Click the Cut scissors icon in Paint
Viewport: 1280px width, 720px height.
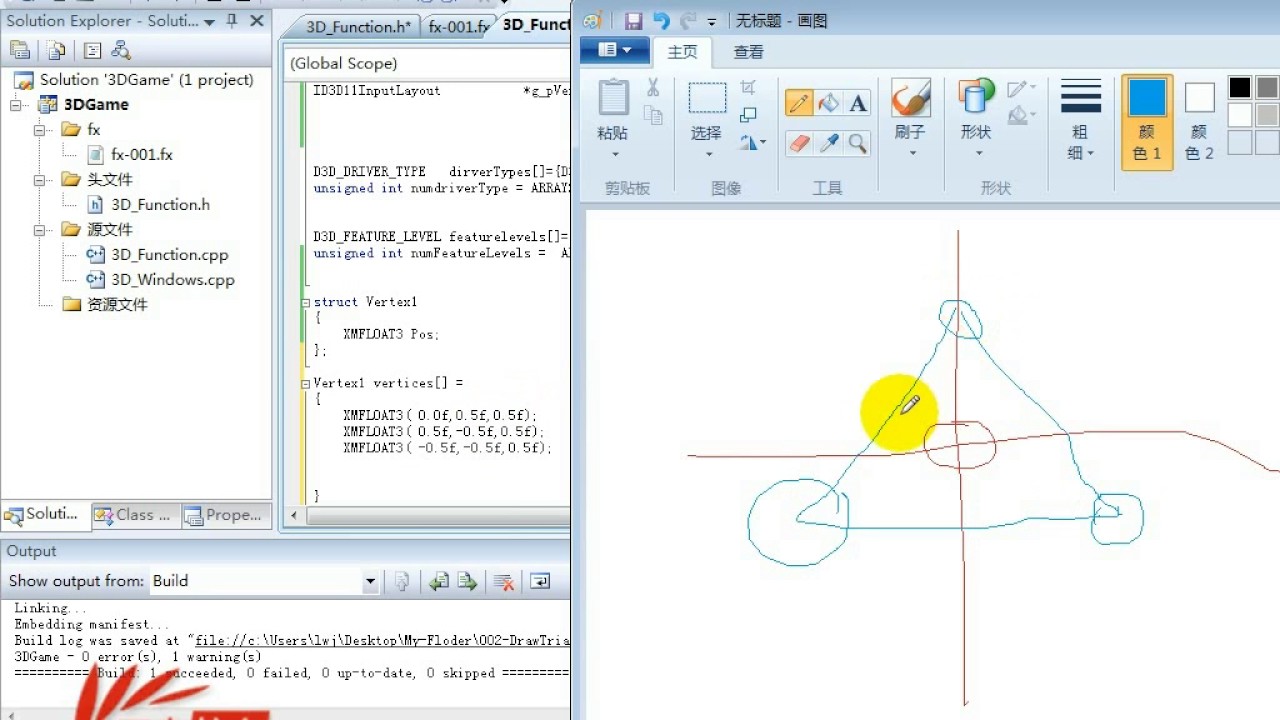(x=653, y=88)
